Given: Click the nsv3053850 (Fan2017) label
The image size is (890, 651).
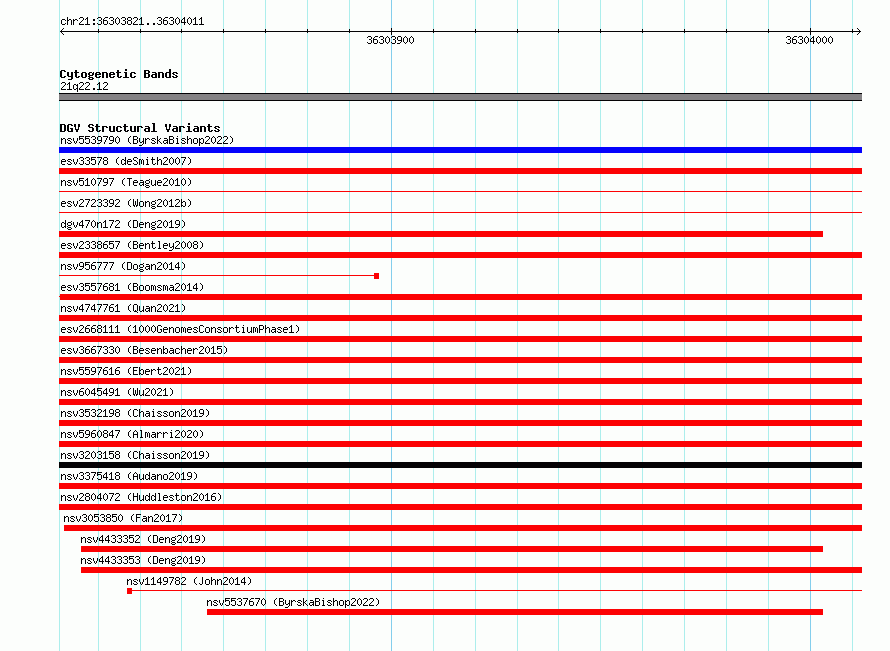Looking at the screenshot, I should coord(123,518).
